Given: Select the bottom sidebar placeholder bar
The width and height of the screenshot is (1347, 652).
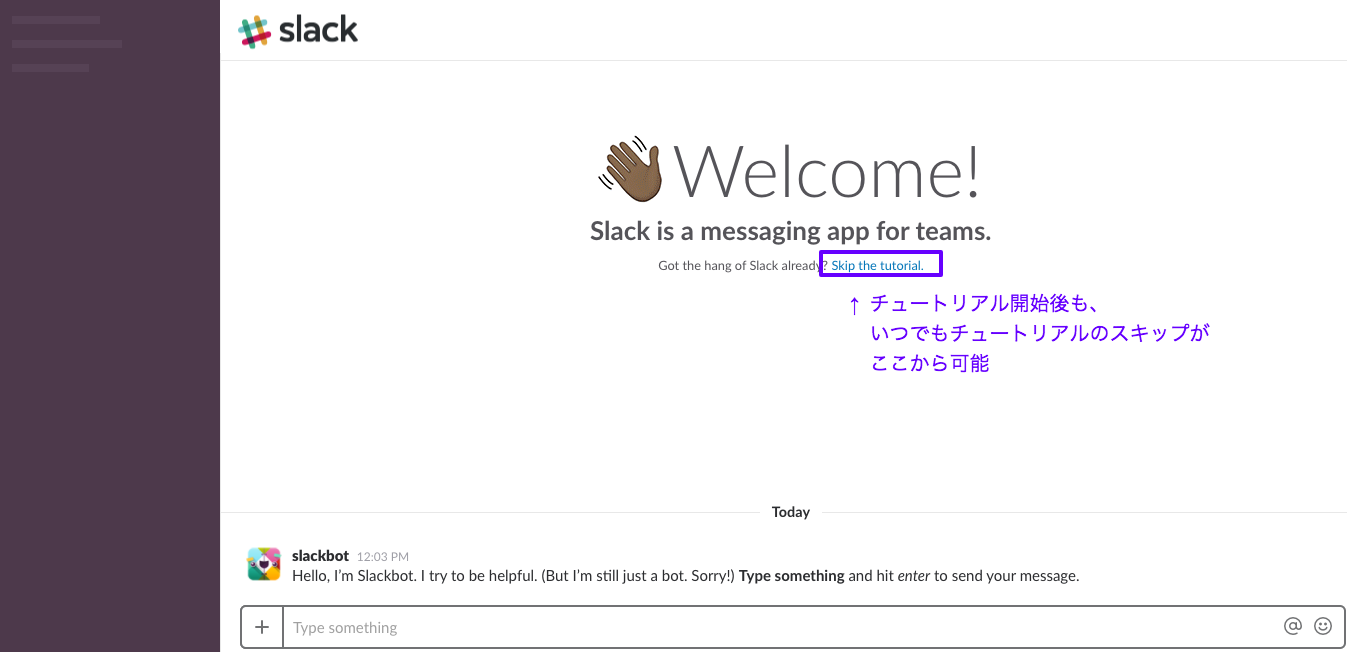Looking at the screenshot, I should [51, 68].
